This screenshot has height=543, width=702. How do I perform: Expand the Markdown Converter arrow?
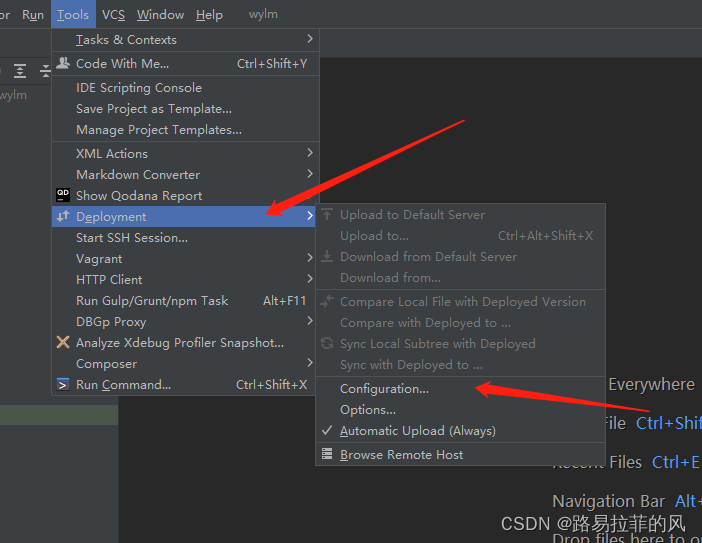click(310, 174)
